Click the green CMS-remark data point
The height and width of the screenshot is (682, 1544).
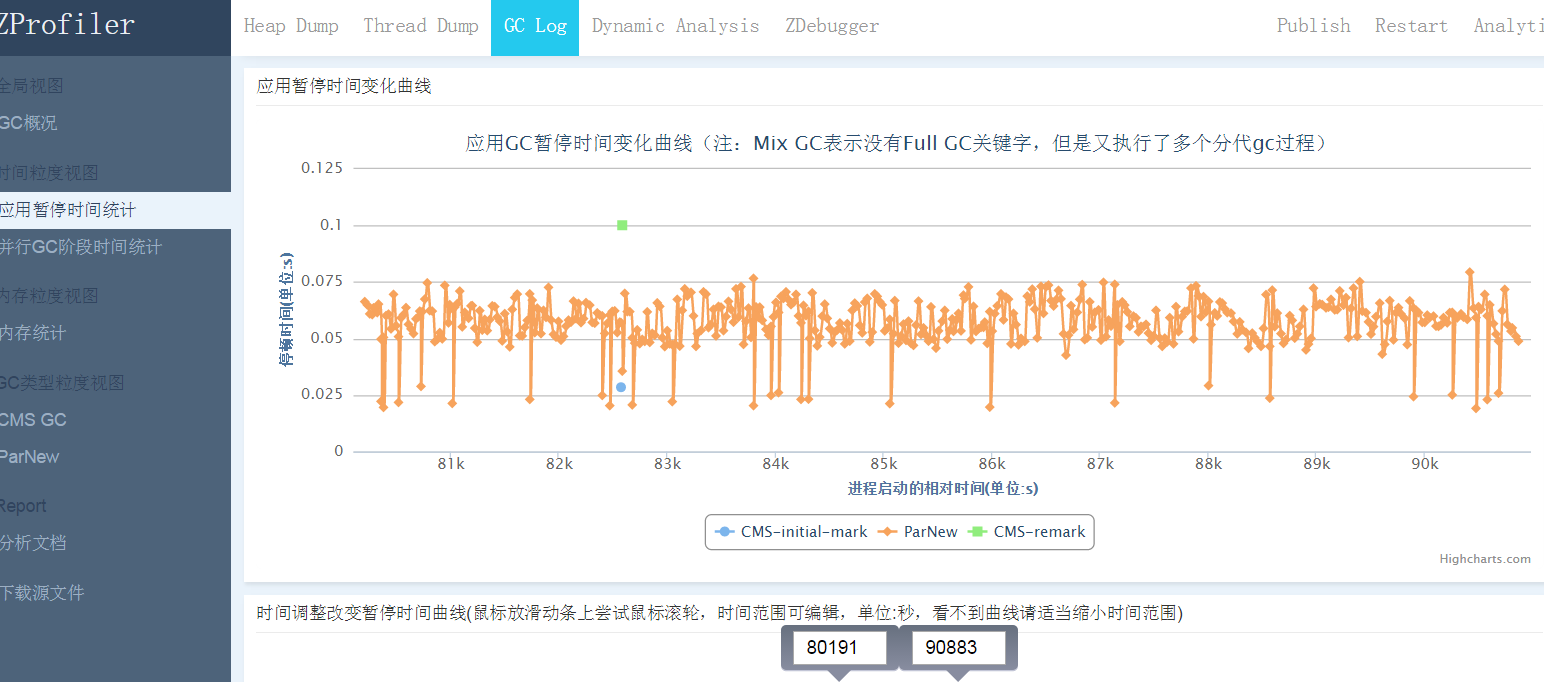tap(622, 225)
